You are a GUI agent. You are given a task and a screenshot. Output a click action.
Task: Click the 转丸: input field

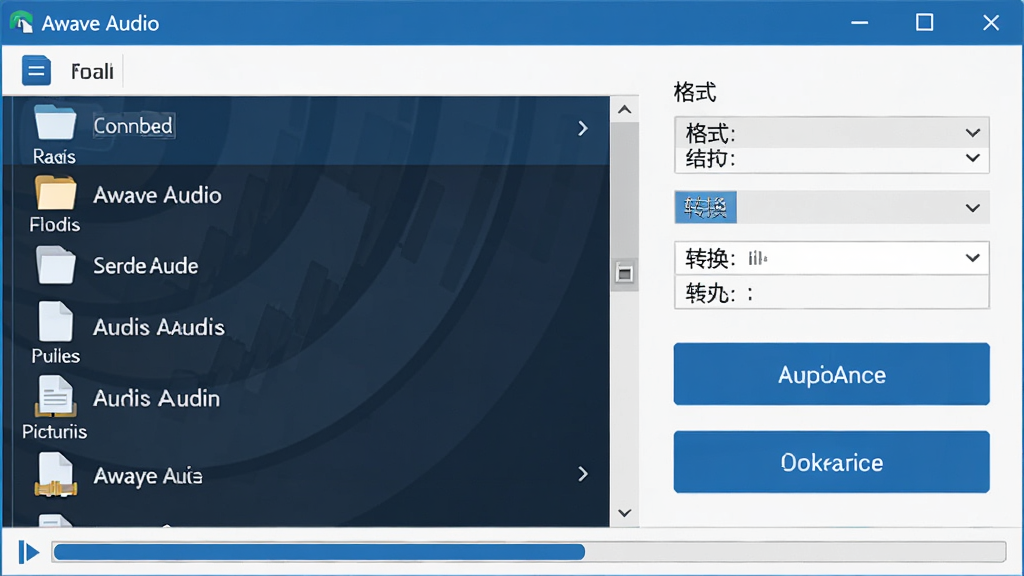coord(831,292)
